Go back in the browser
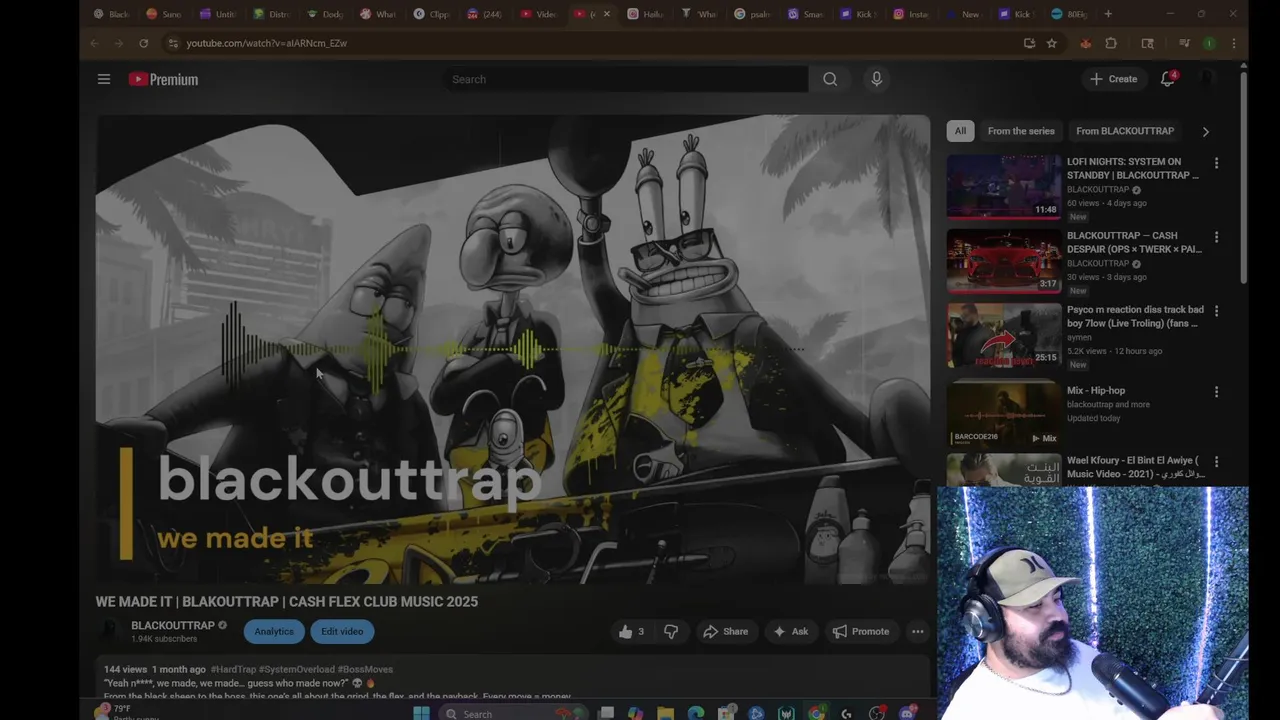The width and height of the screenshot is (1280, 720). click(94, 43)
